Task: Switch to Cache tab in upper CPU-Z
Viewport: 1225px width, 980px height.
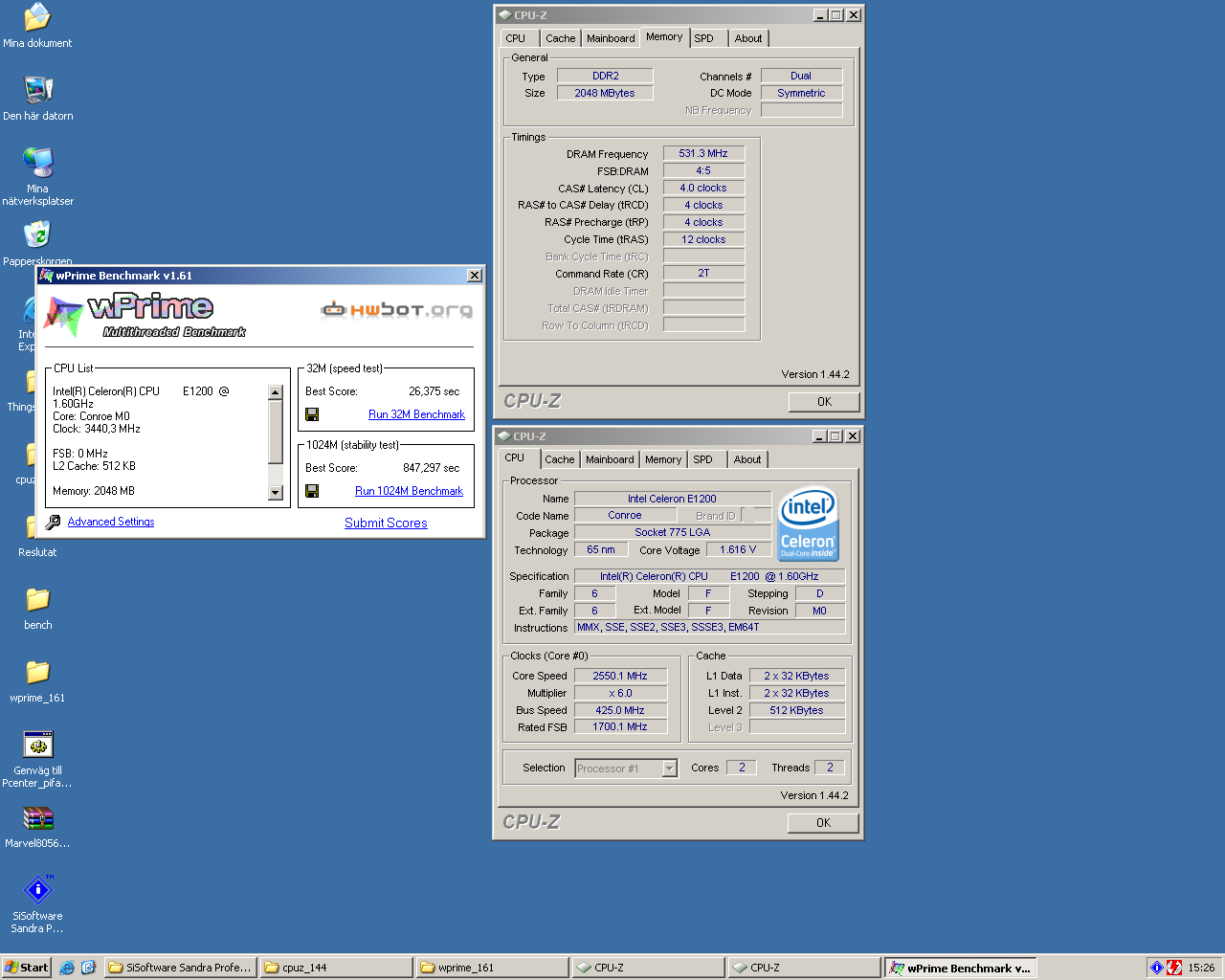Action: click(561, 38)
